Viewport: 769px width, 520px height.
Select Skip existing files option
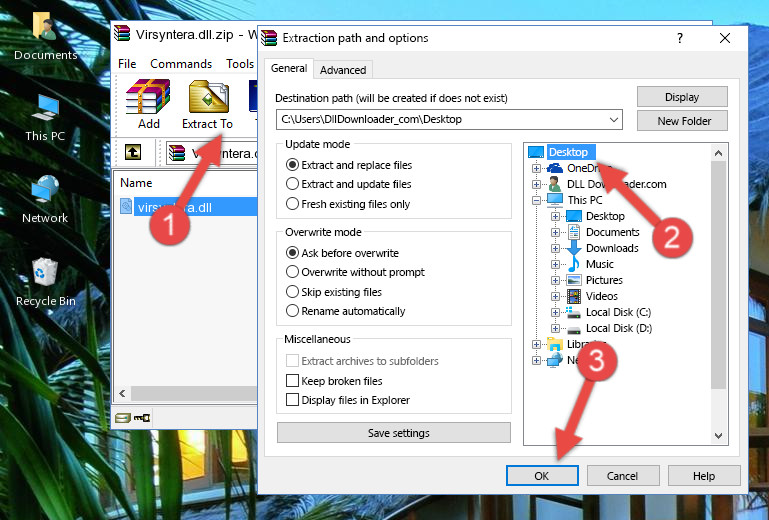point(292,292)
